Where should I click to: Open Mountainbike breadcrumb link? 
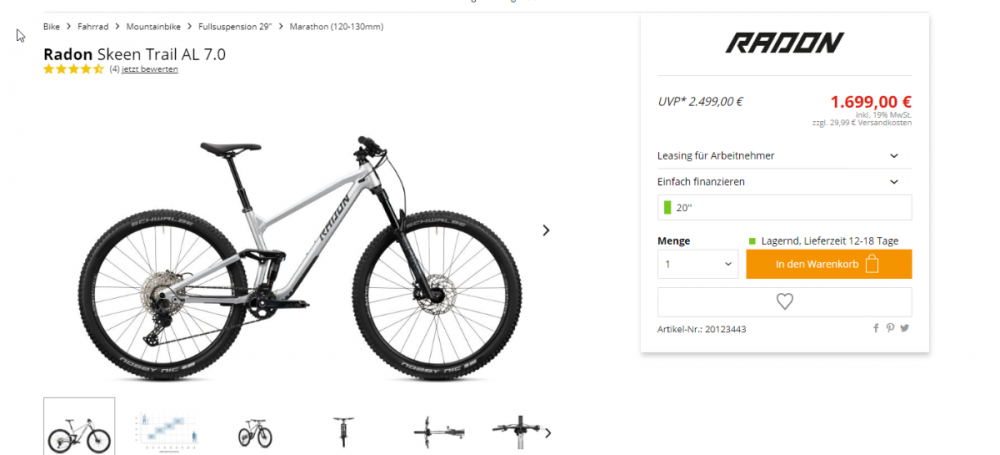click(153, 27)
